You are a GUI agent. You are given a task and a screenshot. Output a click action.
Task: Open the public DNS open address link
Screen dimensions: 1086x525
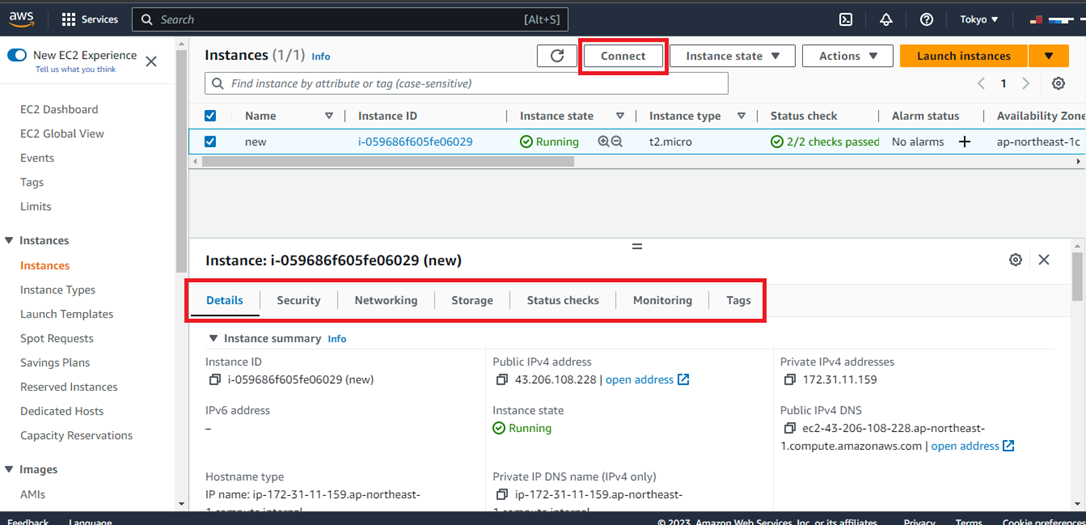pos(972,445)
